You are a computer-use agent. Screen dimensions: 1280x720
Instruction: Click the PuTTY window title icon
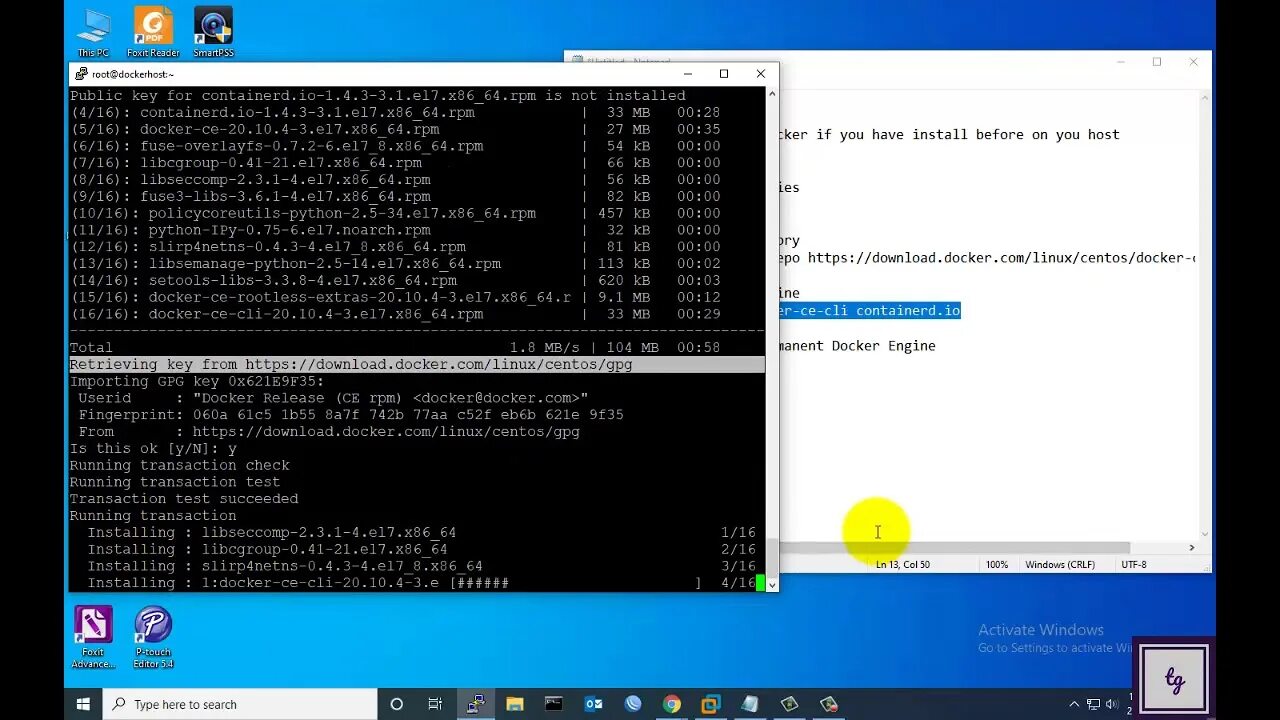tap(81, 74)
